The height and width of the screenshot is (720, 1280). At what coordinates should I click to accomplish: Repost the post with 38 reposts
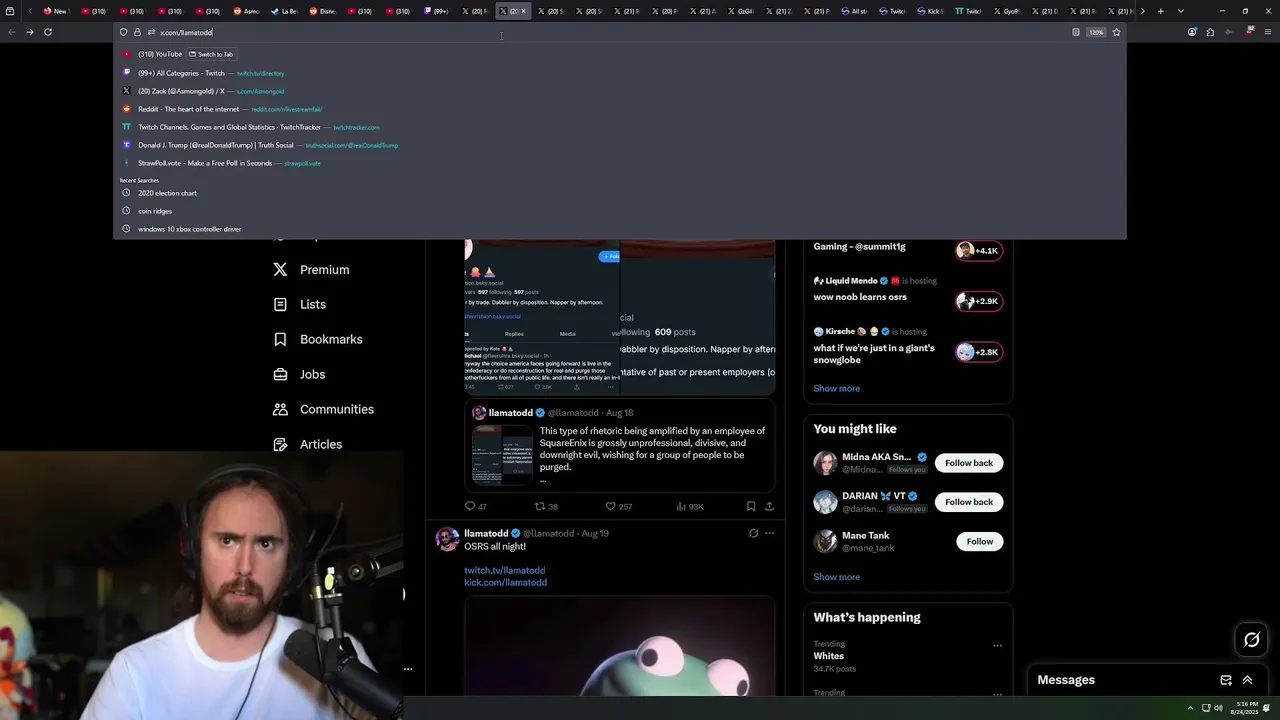(x=546, y=506)
